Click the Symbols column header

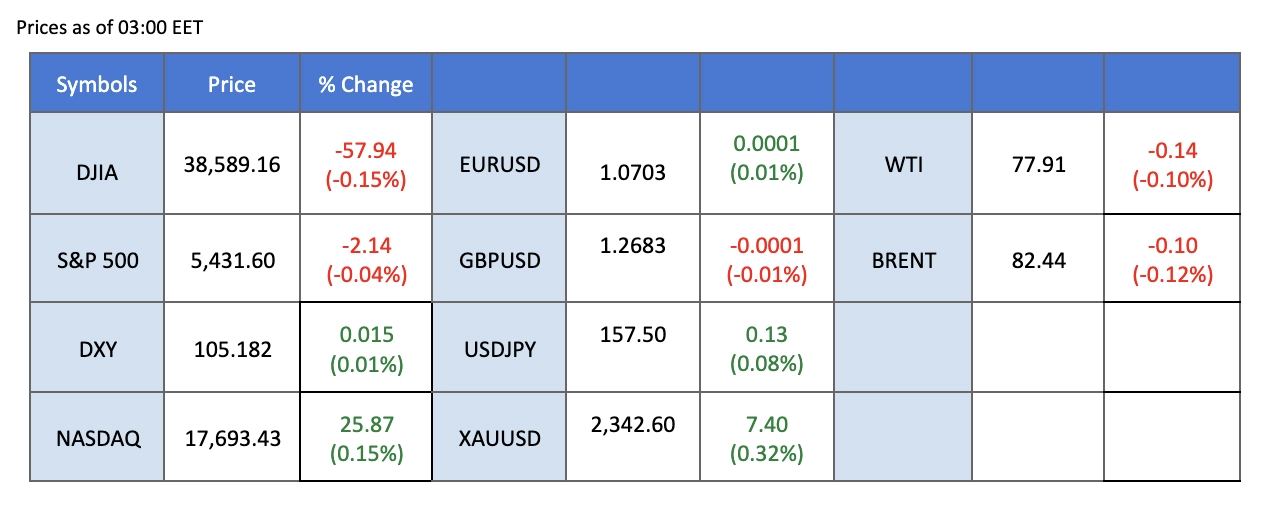pyautogui.click(x=96, y=85)
